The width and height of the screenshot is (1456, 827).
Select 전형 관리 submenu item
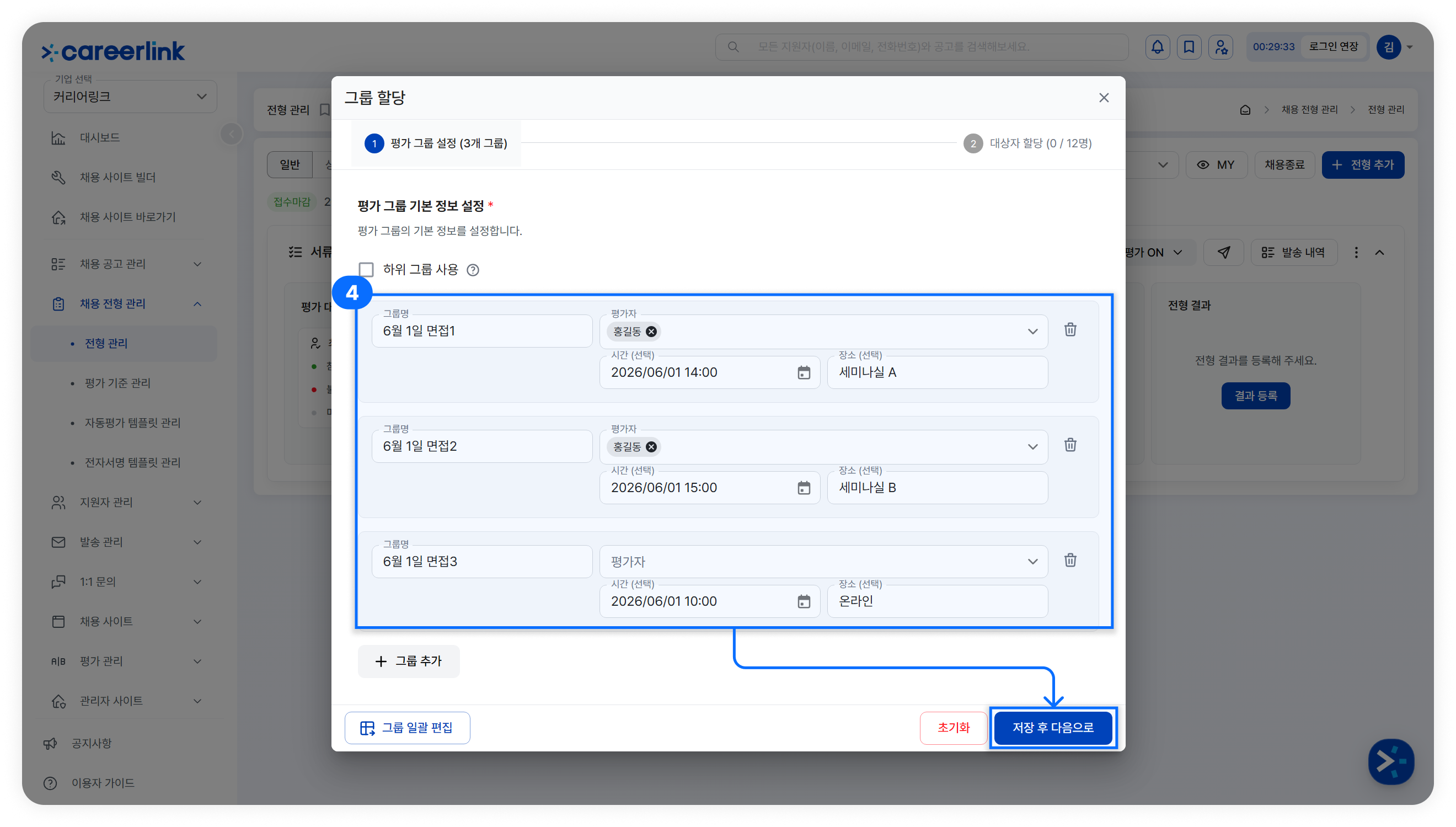pyautogui.click(x=124, y=344)
